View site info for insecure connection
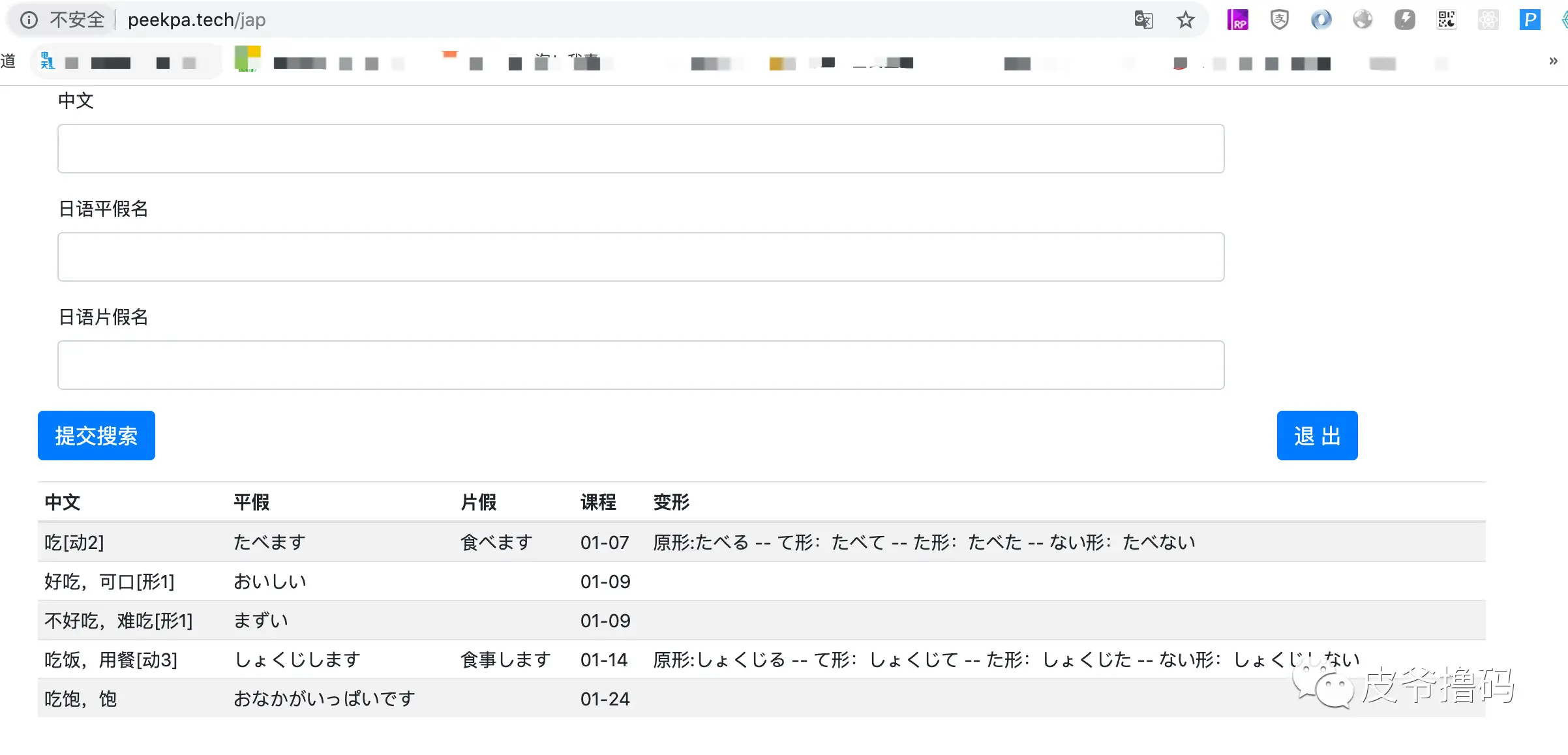Screen dimensions: 1568x755 point(29,20)
